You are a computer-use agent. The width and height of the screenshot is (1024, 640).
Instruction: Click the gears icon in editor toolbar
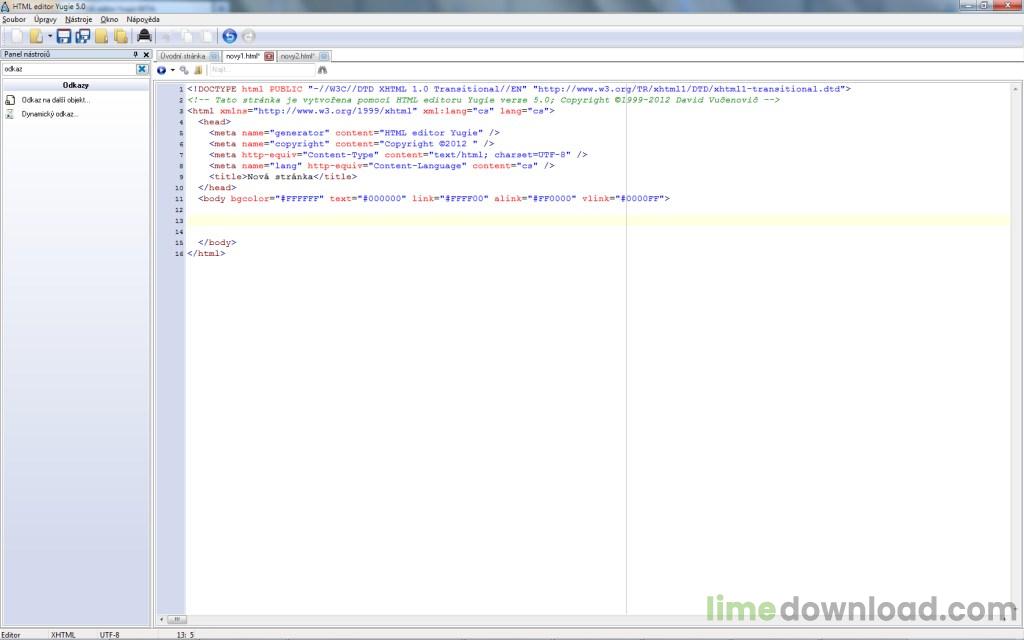tap(184, 70)
